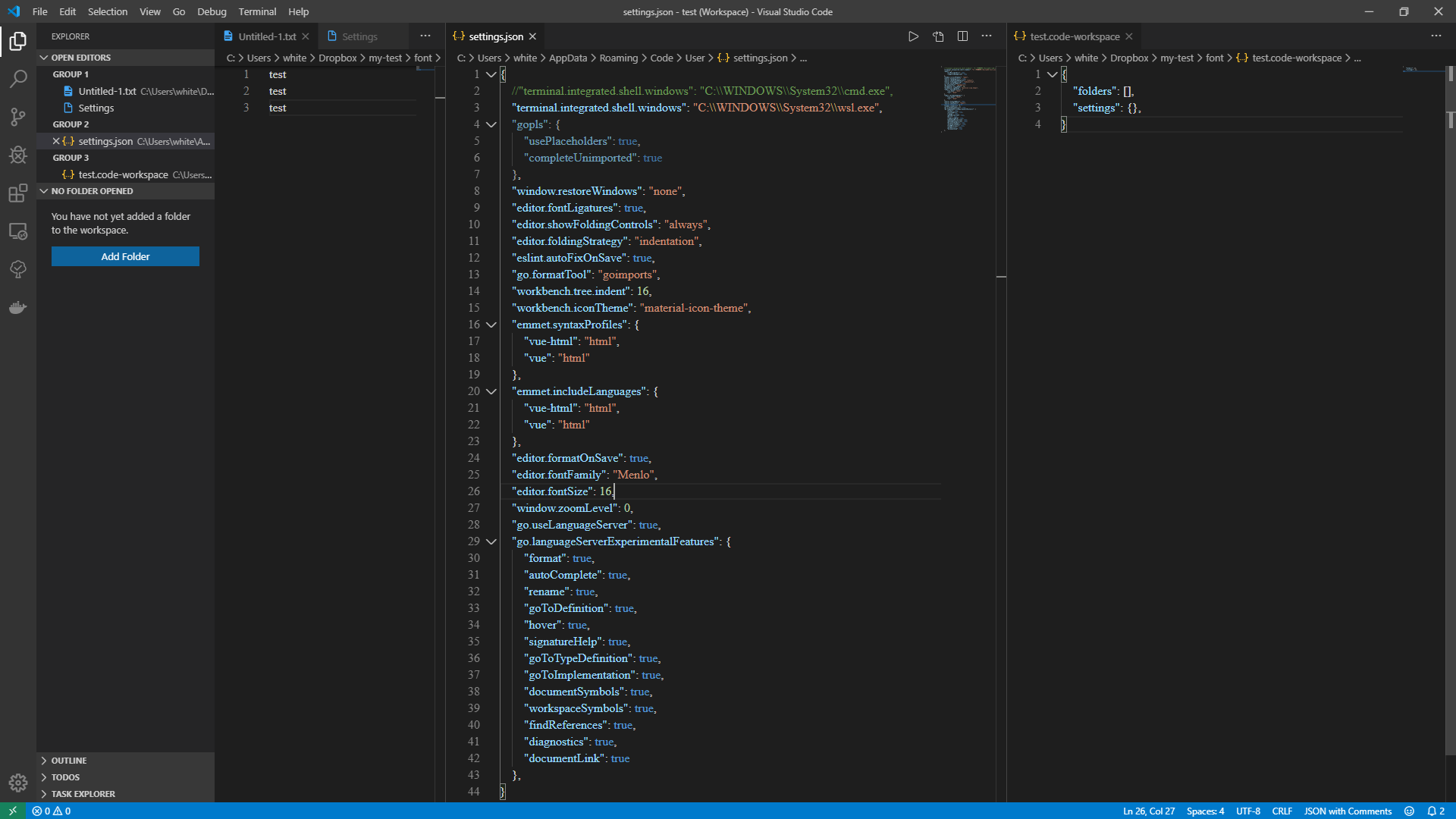Open the Debug view from the activity bar
This screenshot has height=819, width=1456.
click(18, 155)
